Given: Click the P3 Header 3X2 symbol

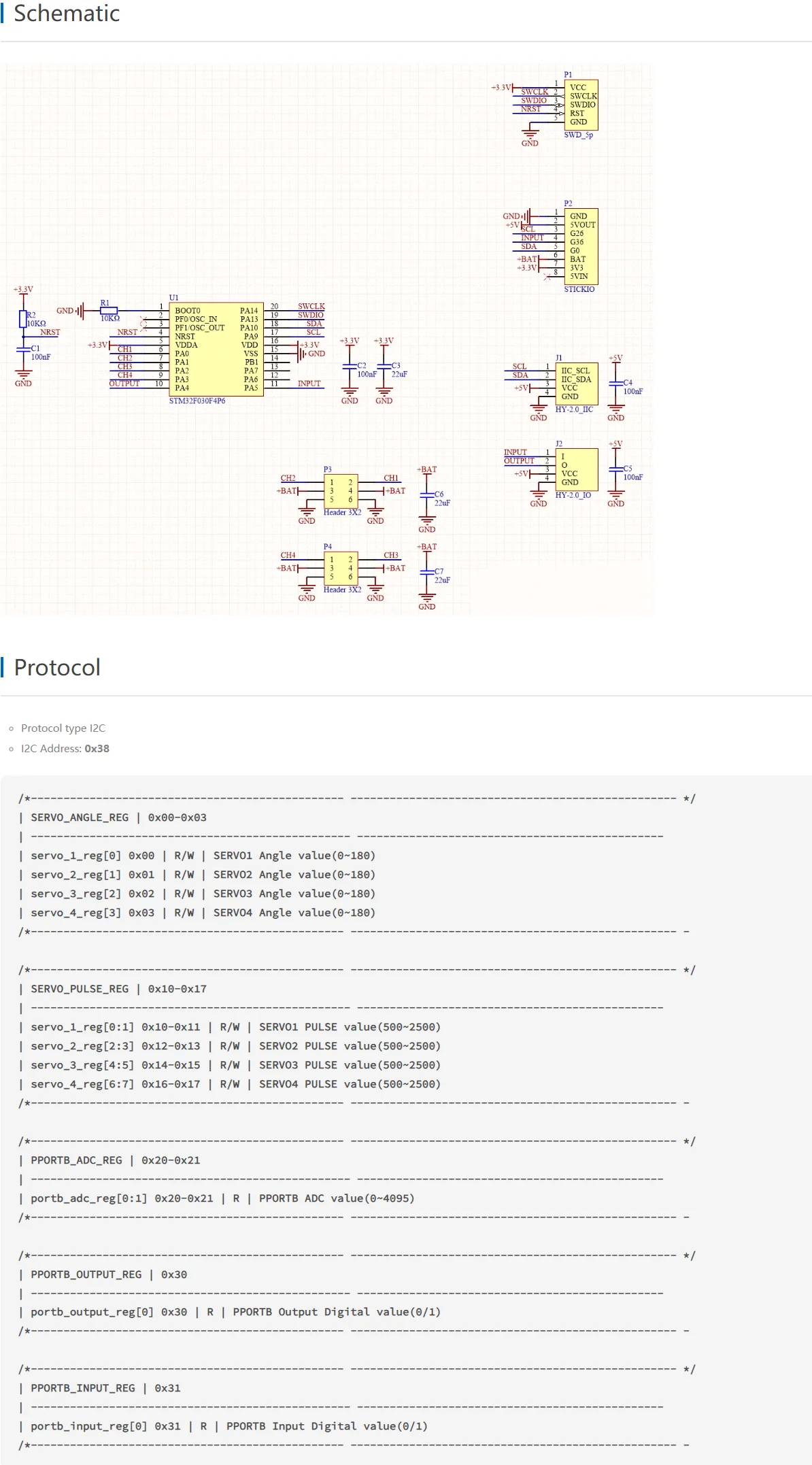Looking at the screenshot, I should click(x=341, y=491).
